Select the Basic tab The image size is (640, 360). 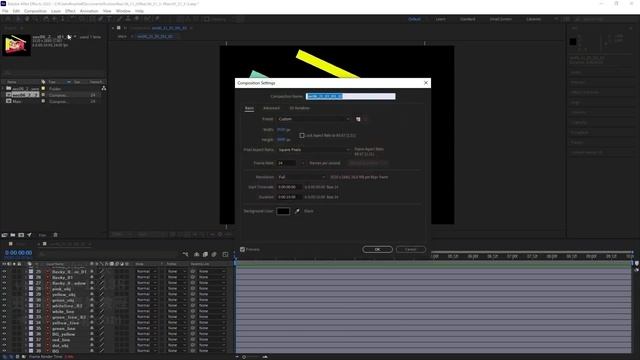[x=249, y=108]
